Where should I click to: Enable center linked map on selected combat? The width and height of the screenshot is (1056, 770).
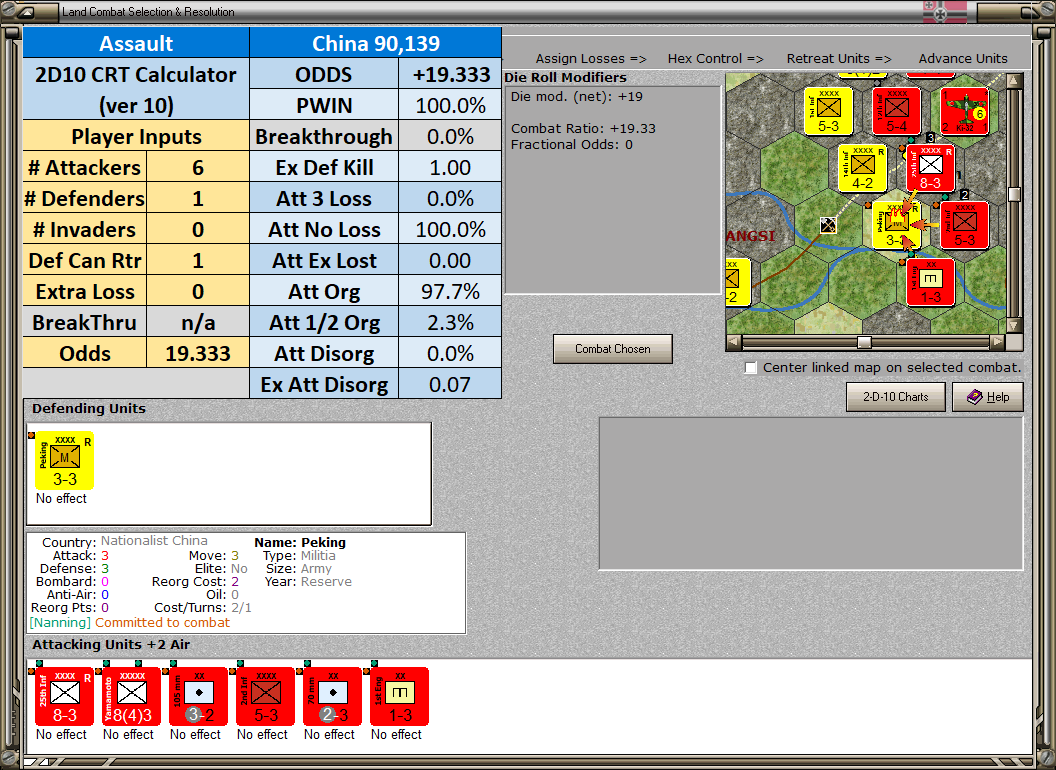(x=751, y=368)
